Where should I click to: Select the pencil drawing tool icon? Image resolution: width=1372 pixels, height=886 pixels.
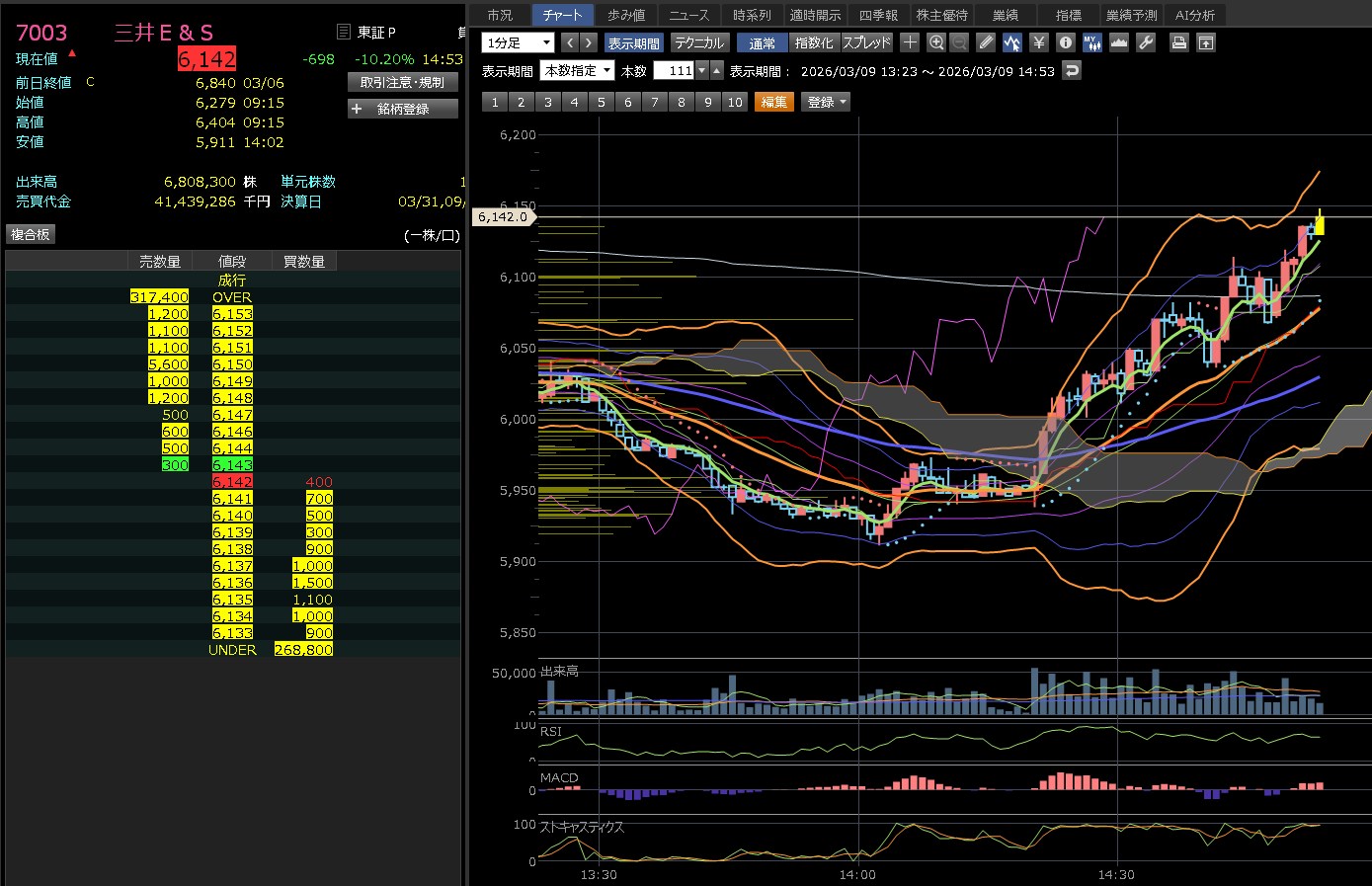click(986, 42)
